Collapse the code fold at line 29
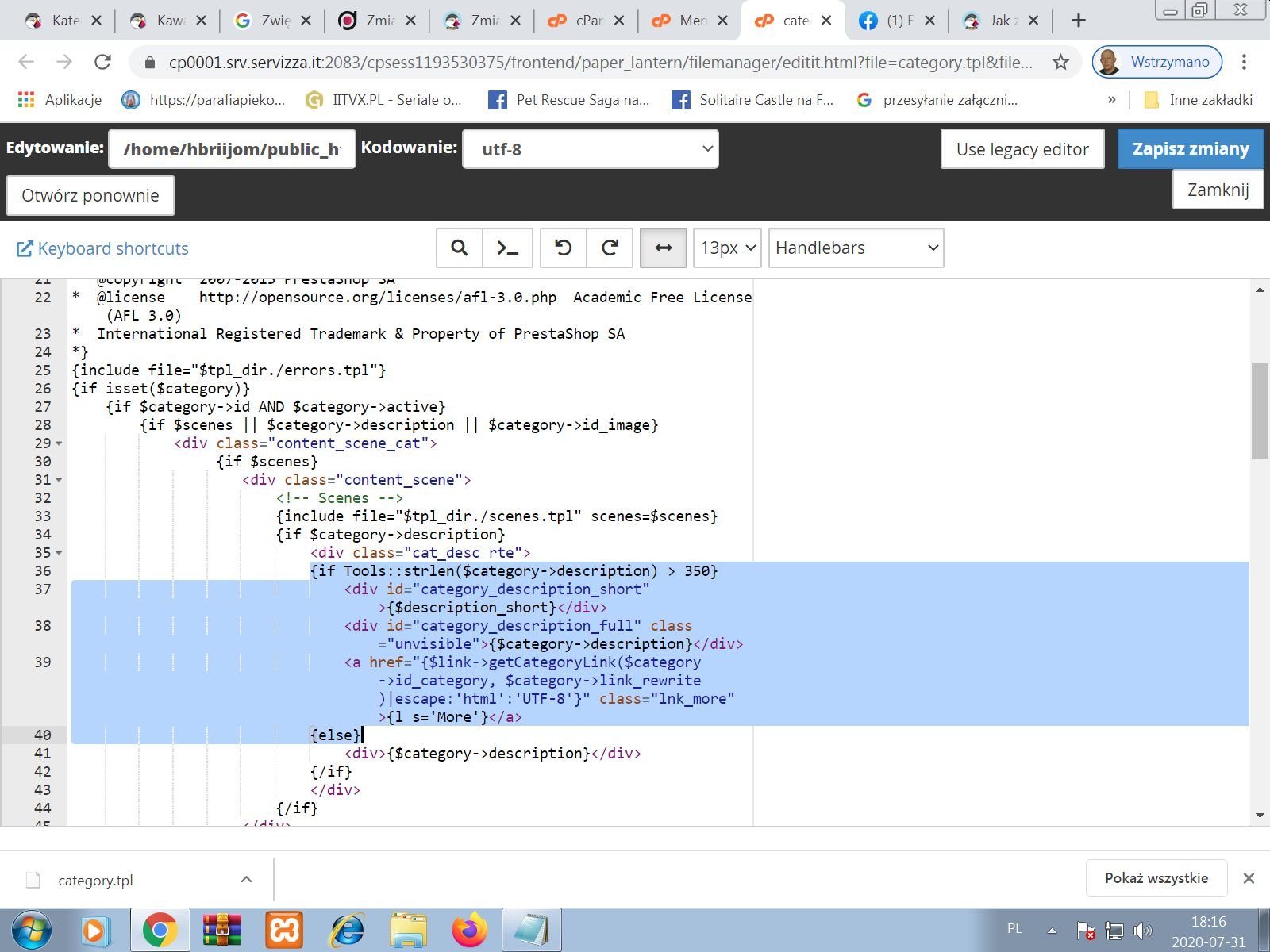 point(59,444)
